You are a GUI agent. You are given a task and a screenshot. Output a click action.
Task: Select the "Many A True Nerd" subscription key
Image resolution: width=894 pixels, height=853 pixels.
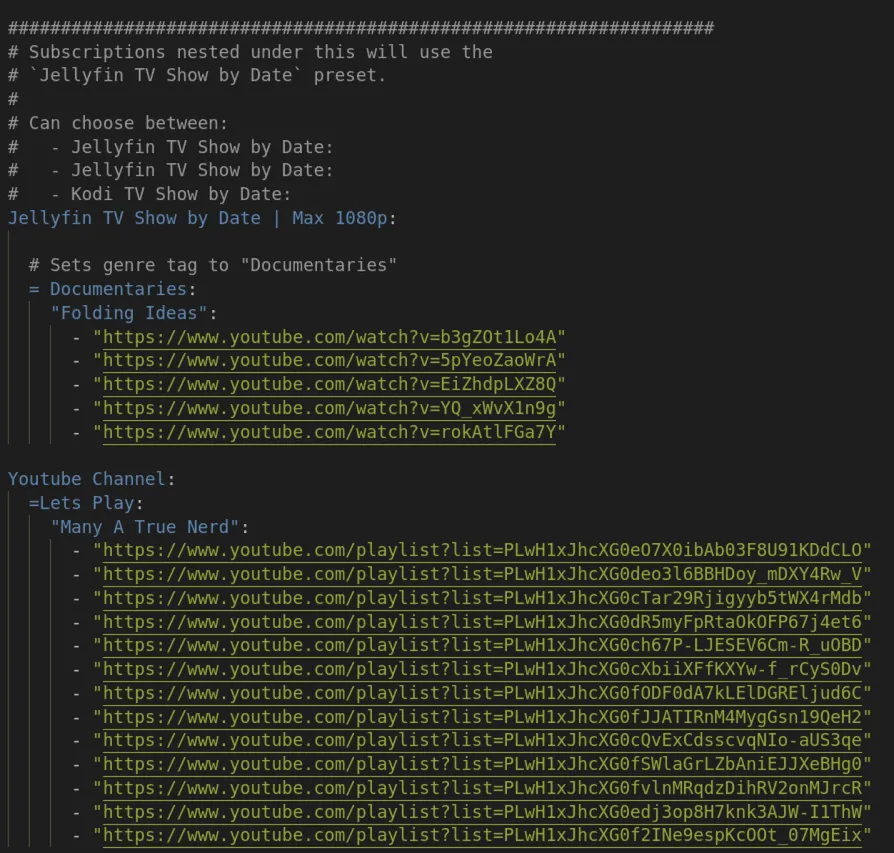coord(145,527)
